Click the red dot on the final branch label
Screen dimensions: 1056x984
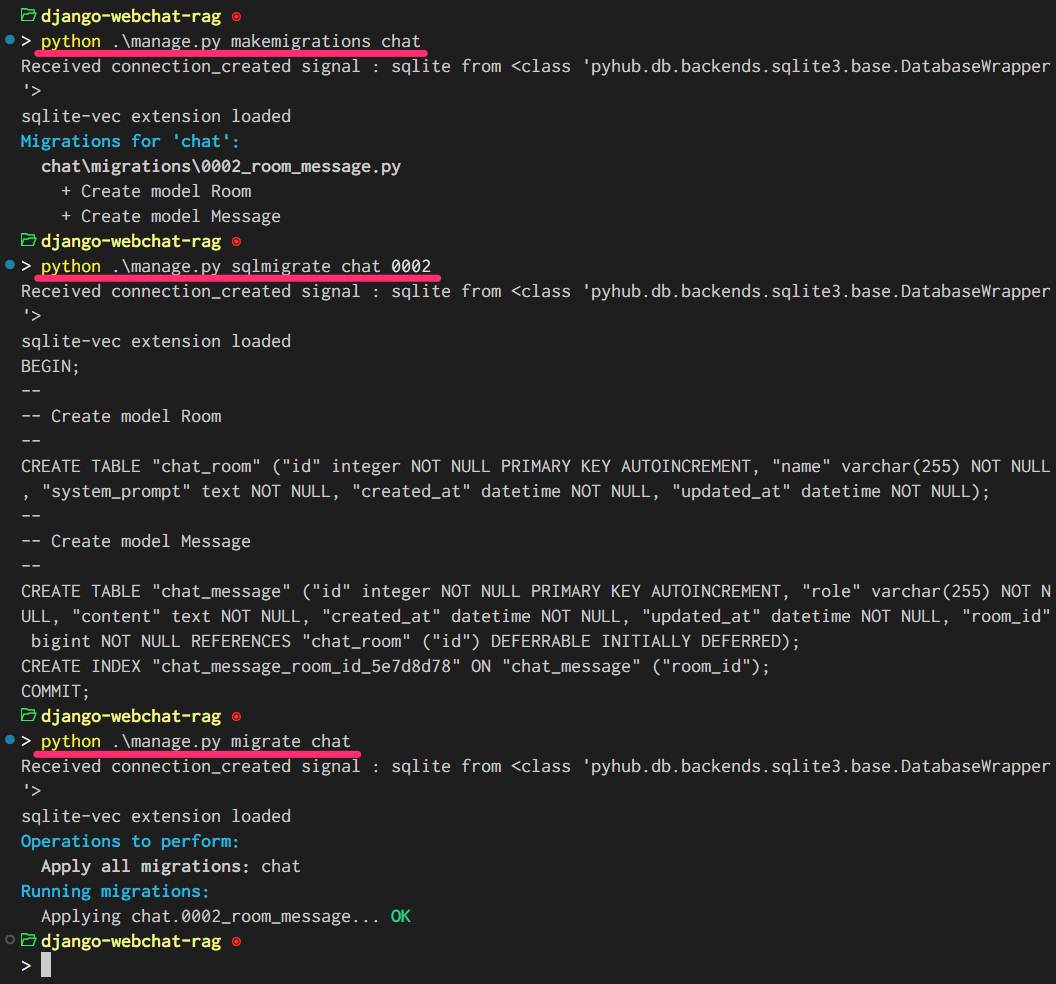(234, 941)
